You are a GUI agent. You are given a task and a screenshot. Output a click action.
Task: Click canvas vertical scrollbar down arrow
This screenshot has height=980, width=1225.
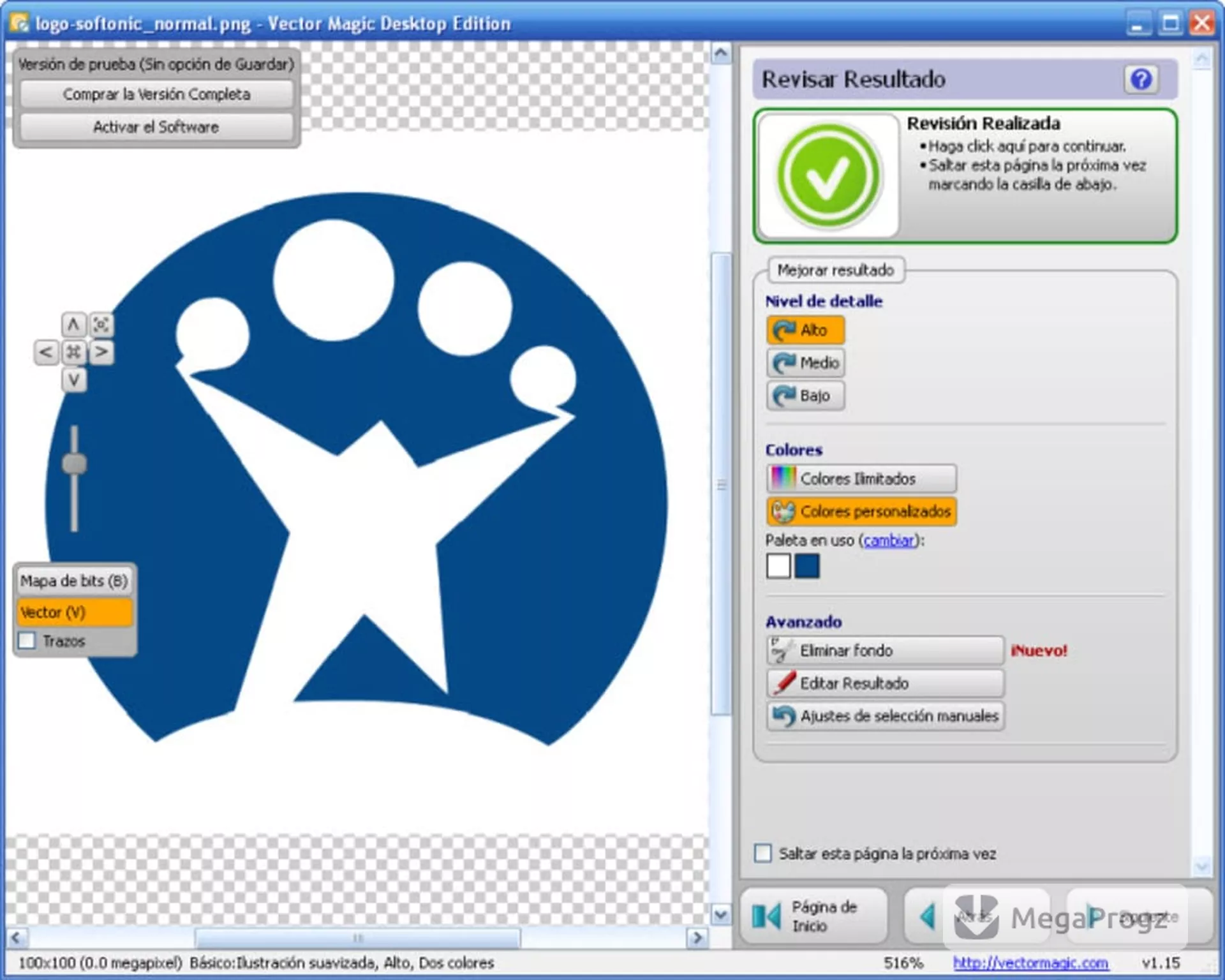[721, 915]
